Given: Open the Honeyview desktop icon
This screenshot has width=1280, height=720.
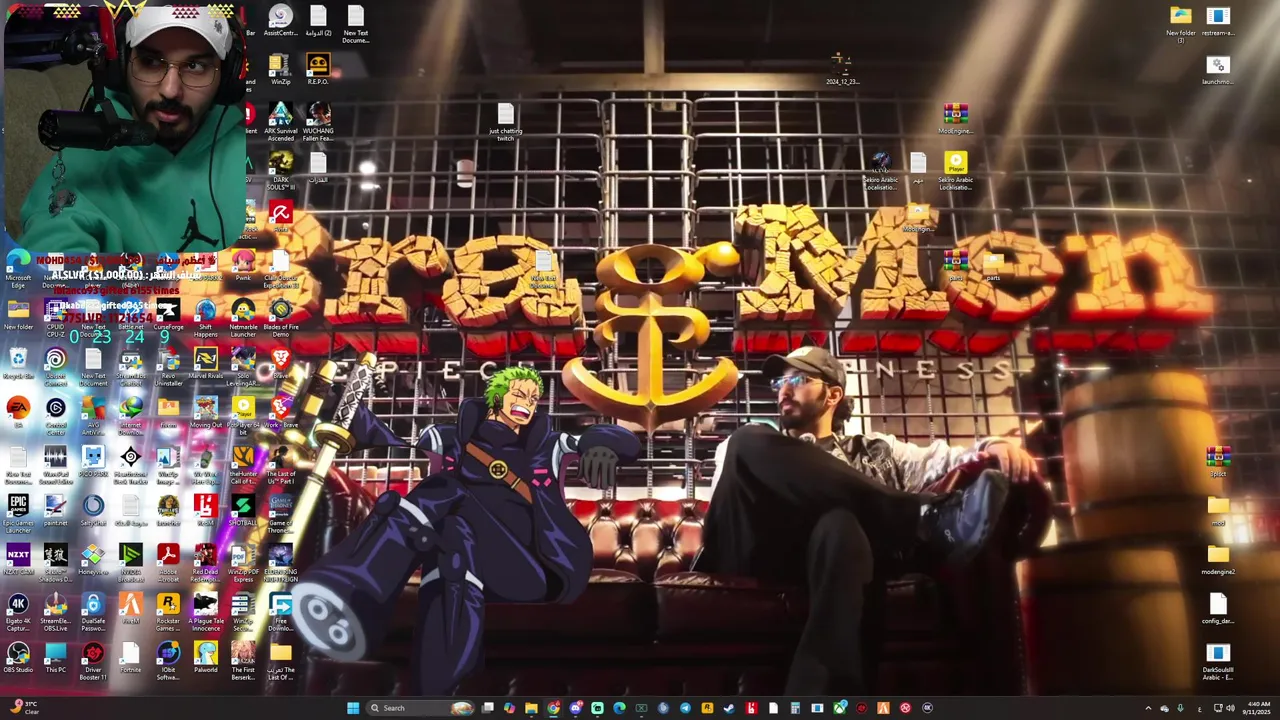Looking at the screenshot, I should click(93, 560).
